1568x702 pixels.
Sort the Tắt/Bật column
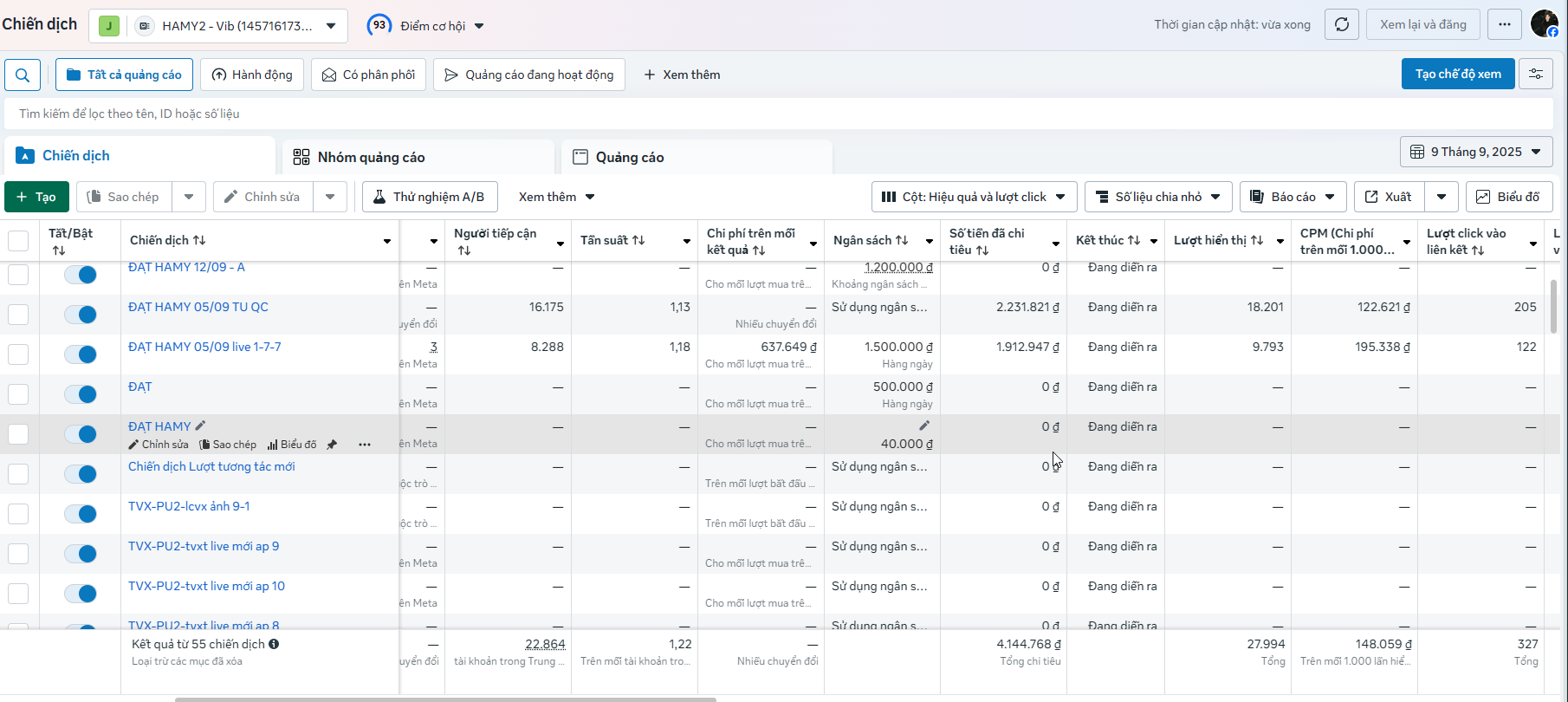[x=59, y=250]
